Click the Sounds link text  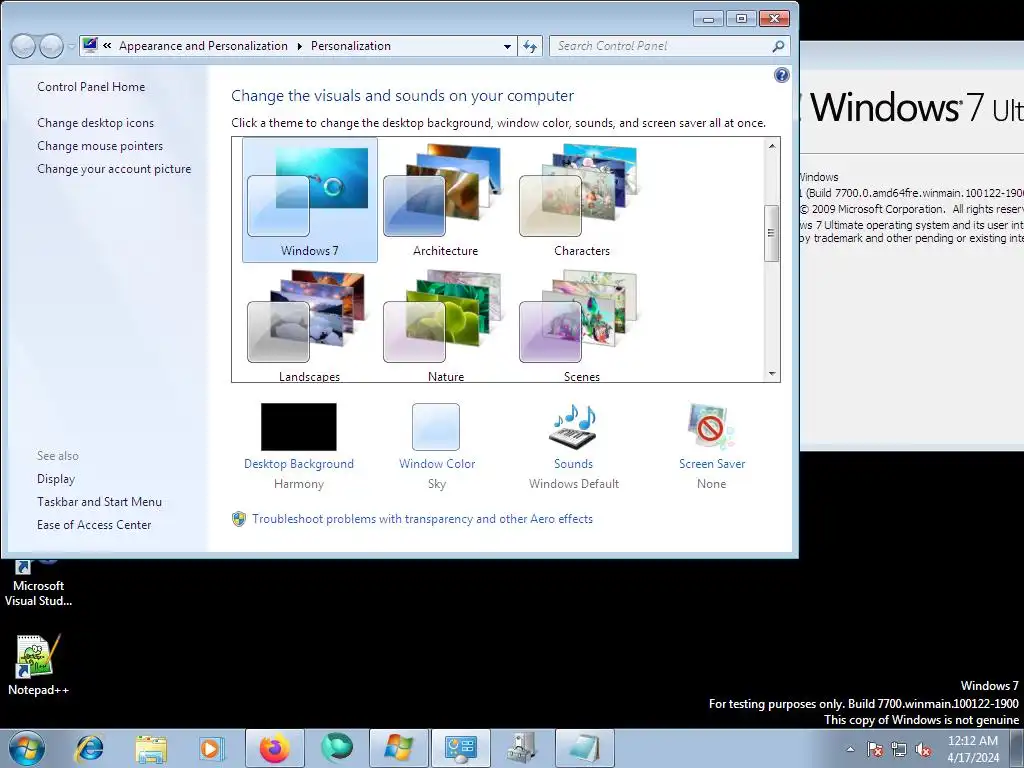coord(573,464)
